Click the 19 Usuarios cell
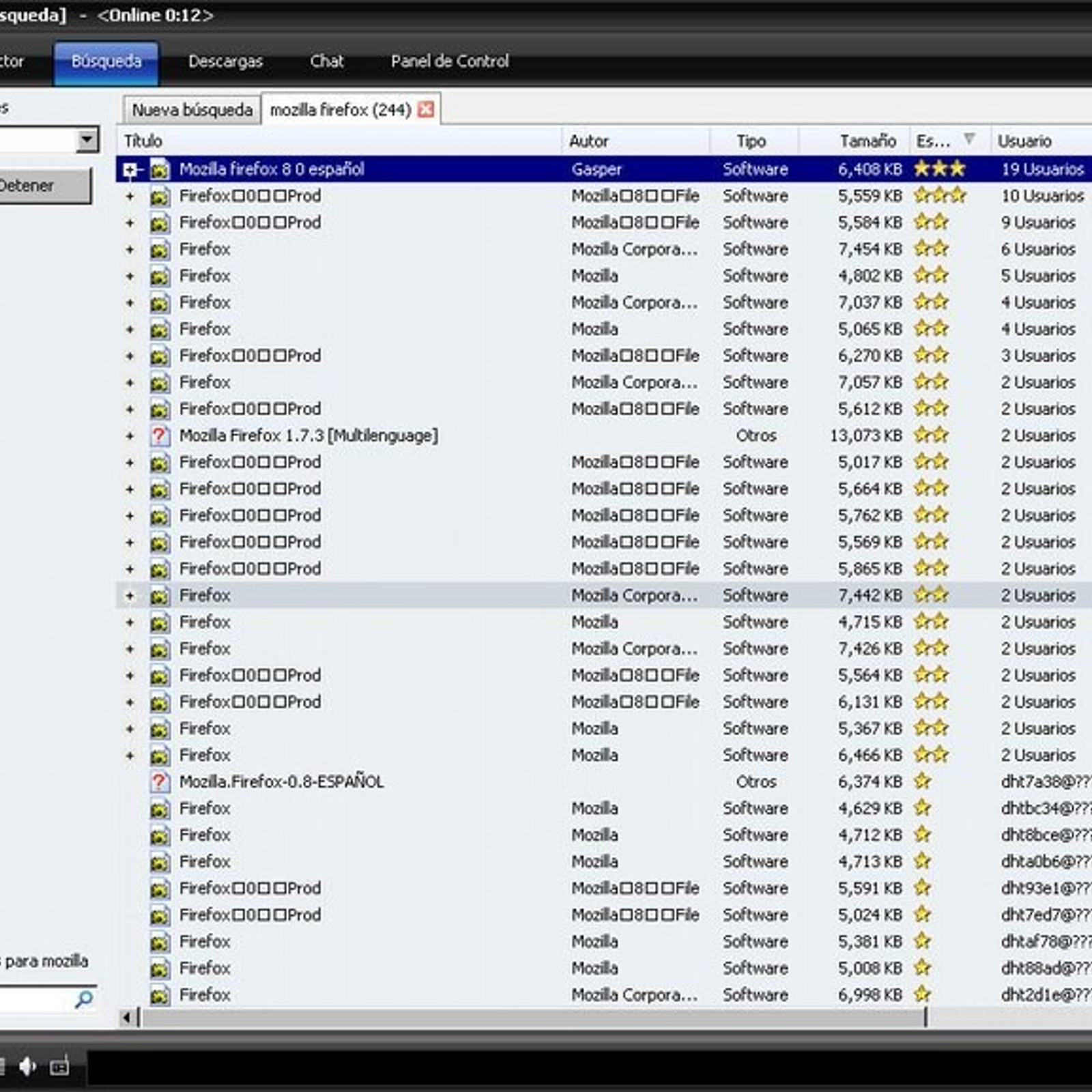 1042,169
